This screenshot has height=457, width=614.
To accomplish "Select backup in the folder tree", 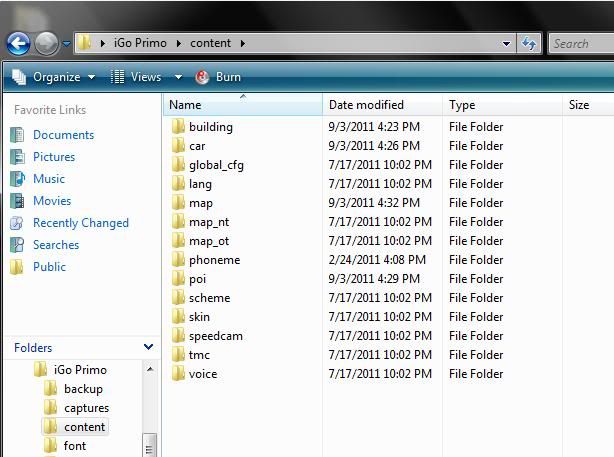I will point(83,389).
